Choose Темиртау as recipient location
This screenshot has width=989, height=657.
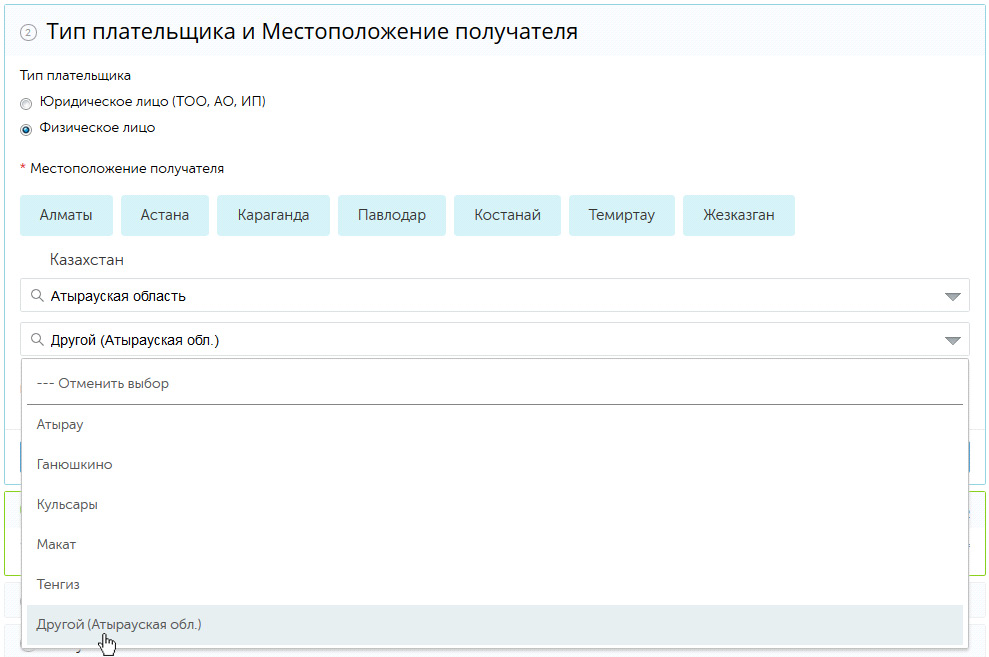622,215
